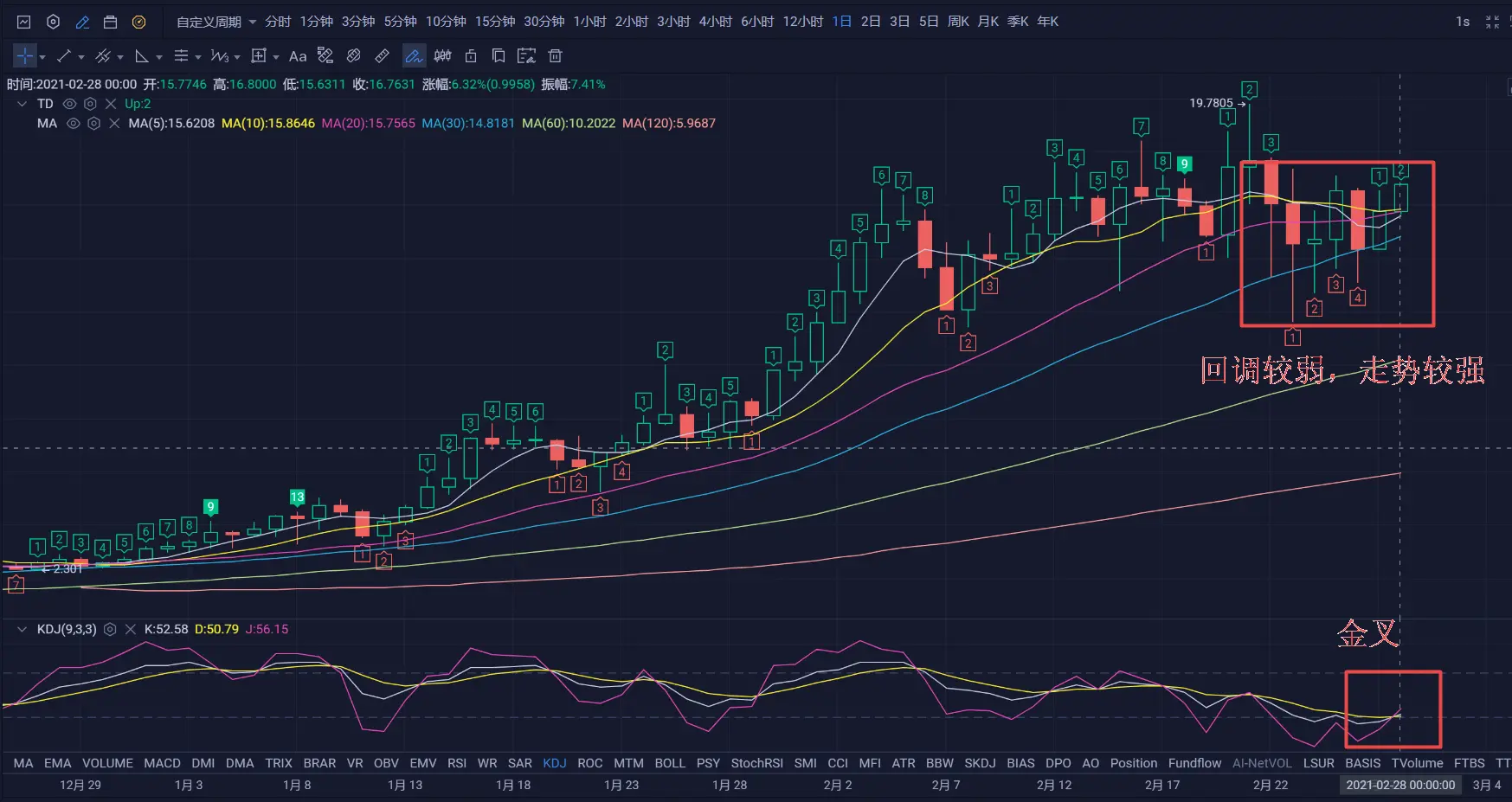Select the trend line drawing tool
Screen dimensions: 1512x802
tap(63, 56)
